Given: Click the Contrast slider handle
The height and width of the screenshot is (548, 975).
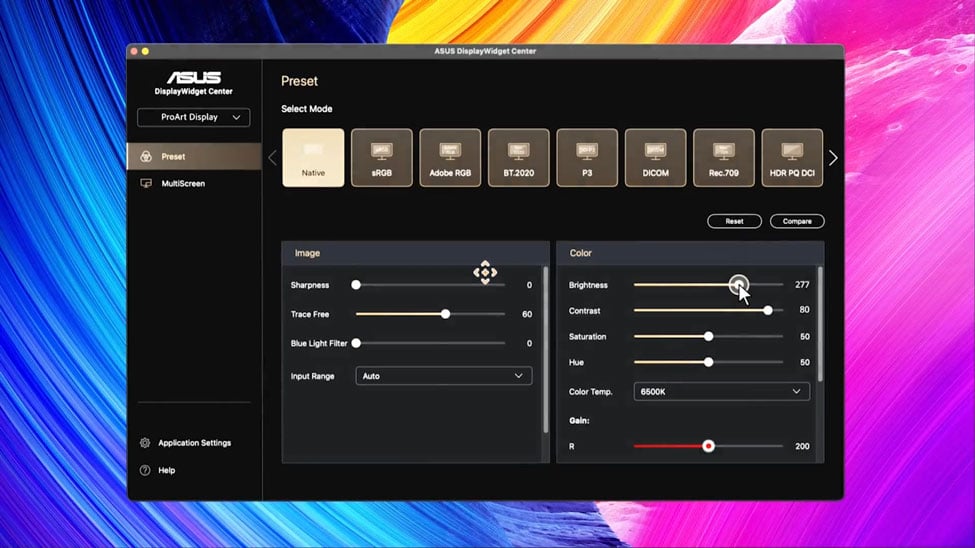Looking at the screenshot, I should tap(768, 310).
